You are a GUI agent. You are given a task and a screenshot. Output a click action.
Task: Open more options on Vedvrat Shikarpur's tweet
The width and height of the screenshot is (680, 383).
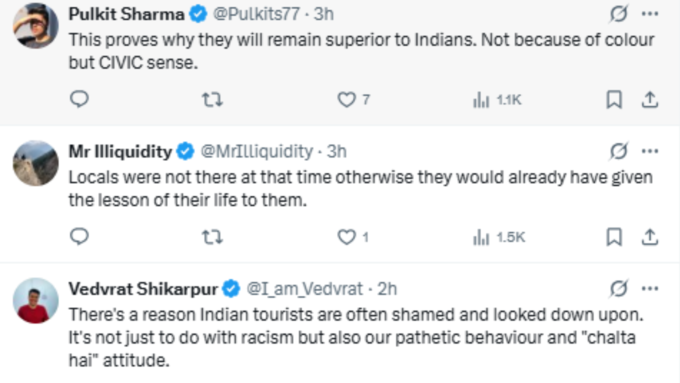(x=650, y=288)
